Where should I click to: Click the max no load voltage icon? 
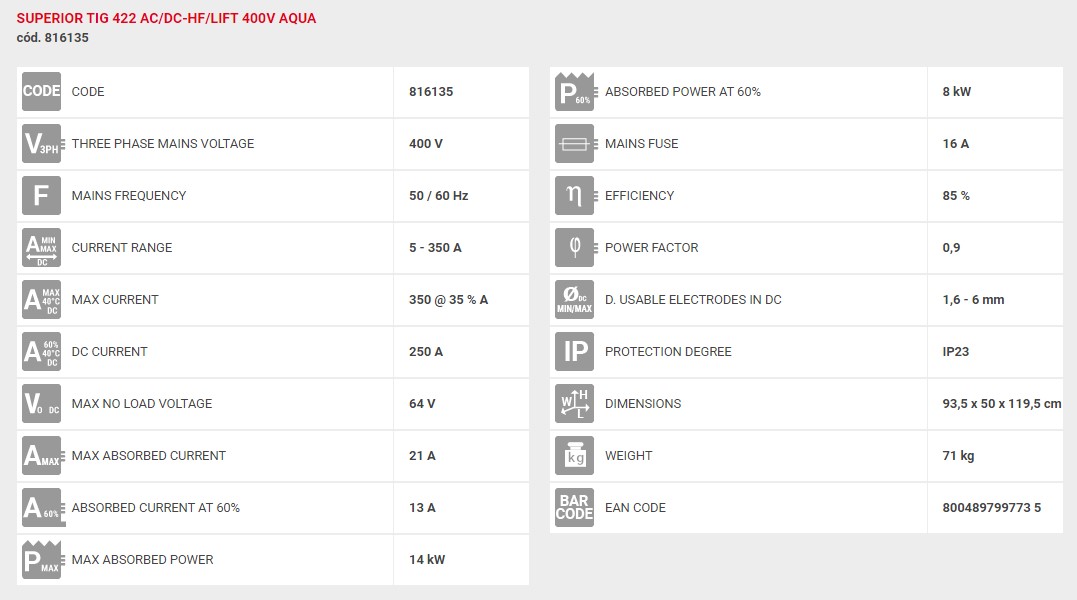[x=41, y=404]
